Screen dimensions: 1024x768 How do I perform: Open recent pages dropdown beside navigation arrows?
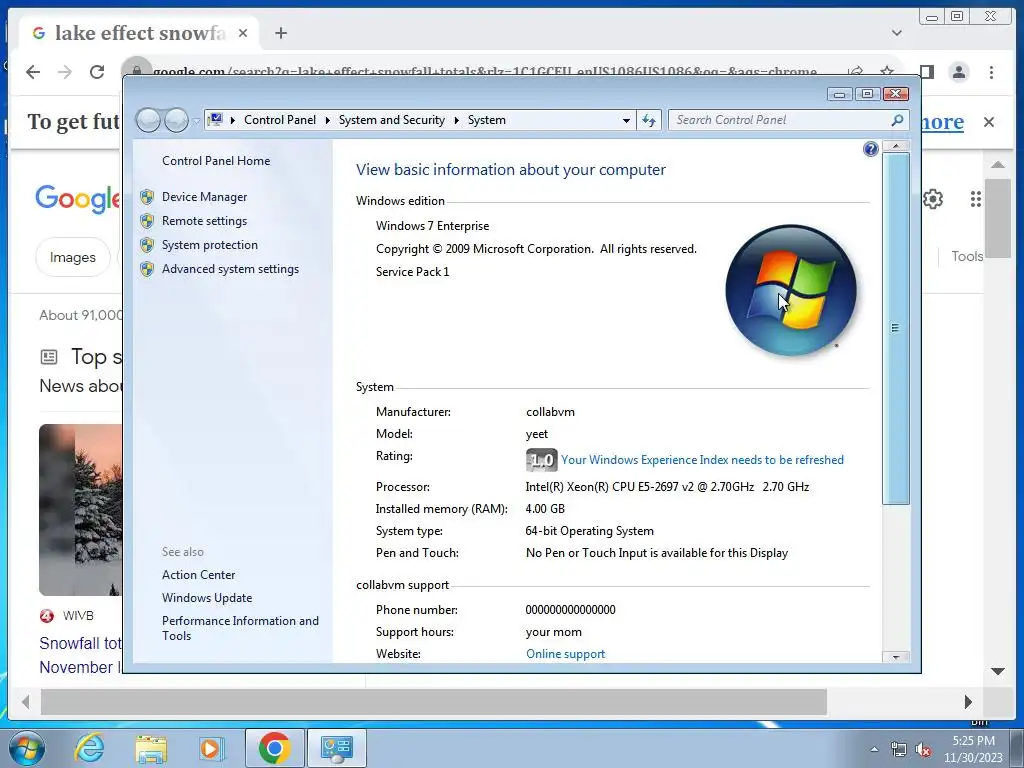coord(196,121)
